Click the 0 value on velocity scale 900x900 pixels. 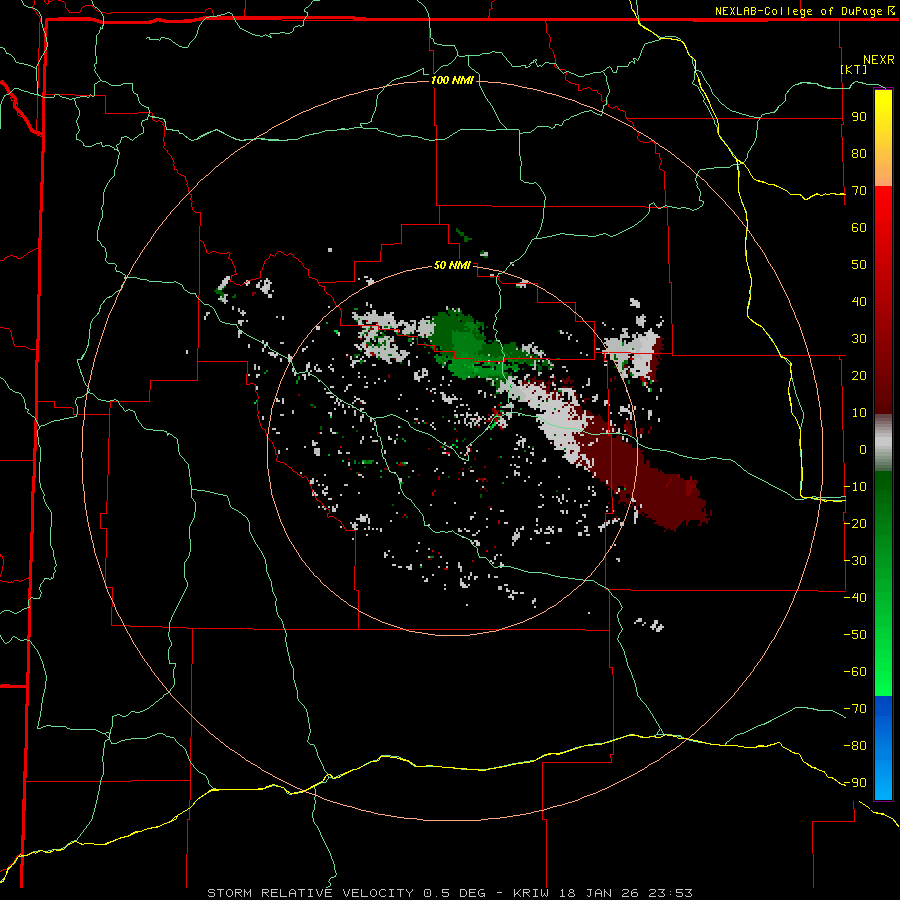click(863, 449)
